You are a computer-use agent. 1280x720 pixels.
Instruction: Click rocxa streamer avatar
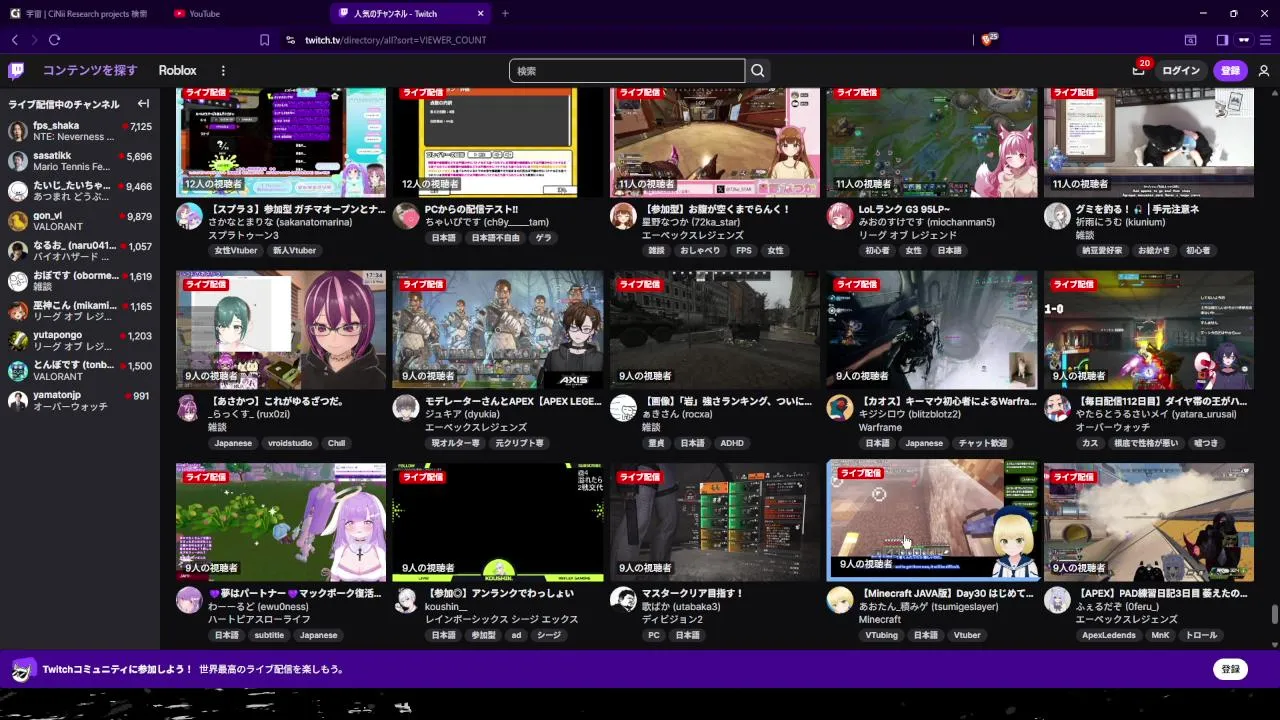point(623,408)
